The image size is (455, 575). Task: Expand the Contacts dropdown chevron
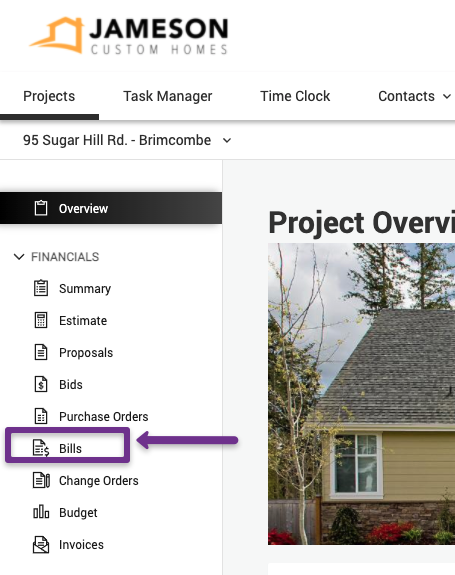tap(447, 96)
